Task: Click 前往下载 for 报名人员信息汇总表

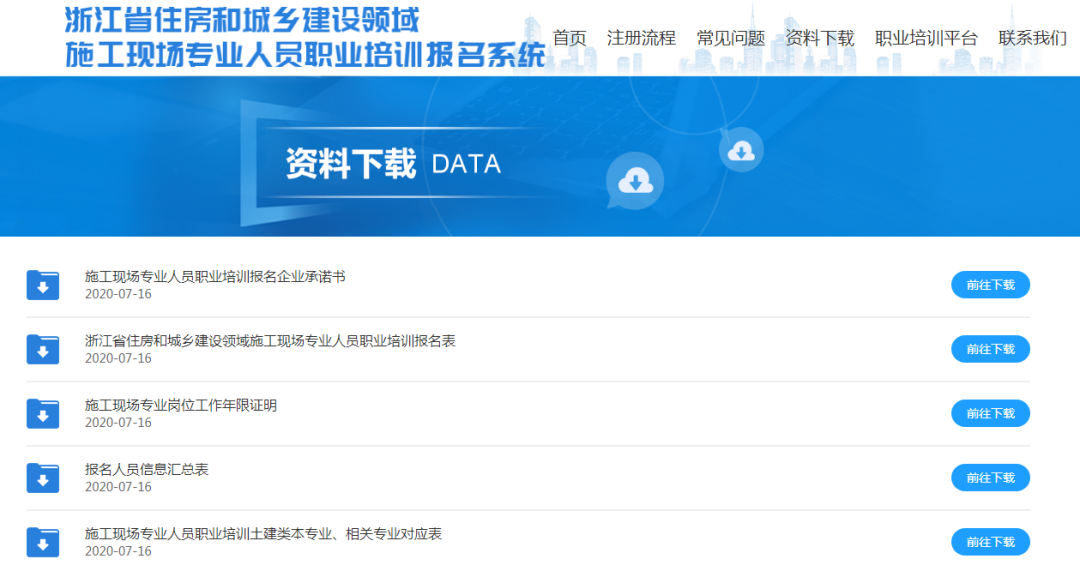Action: pyautogui.click(x=990, y=477)
